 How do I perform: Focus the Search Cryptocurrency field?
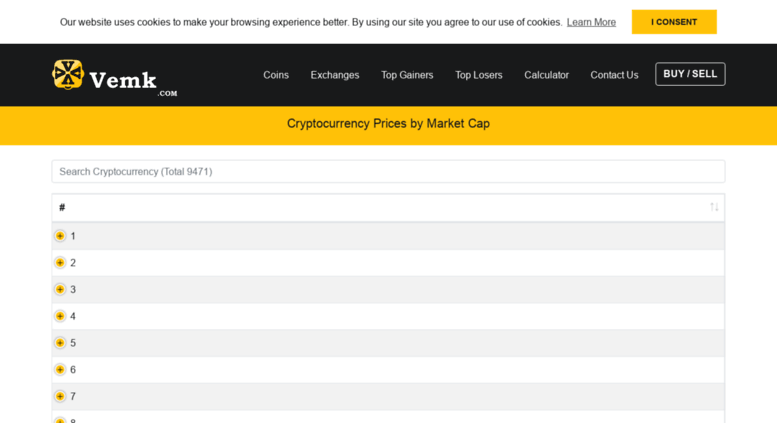click(x=388, y=171)
